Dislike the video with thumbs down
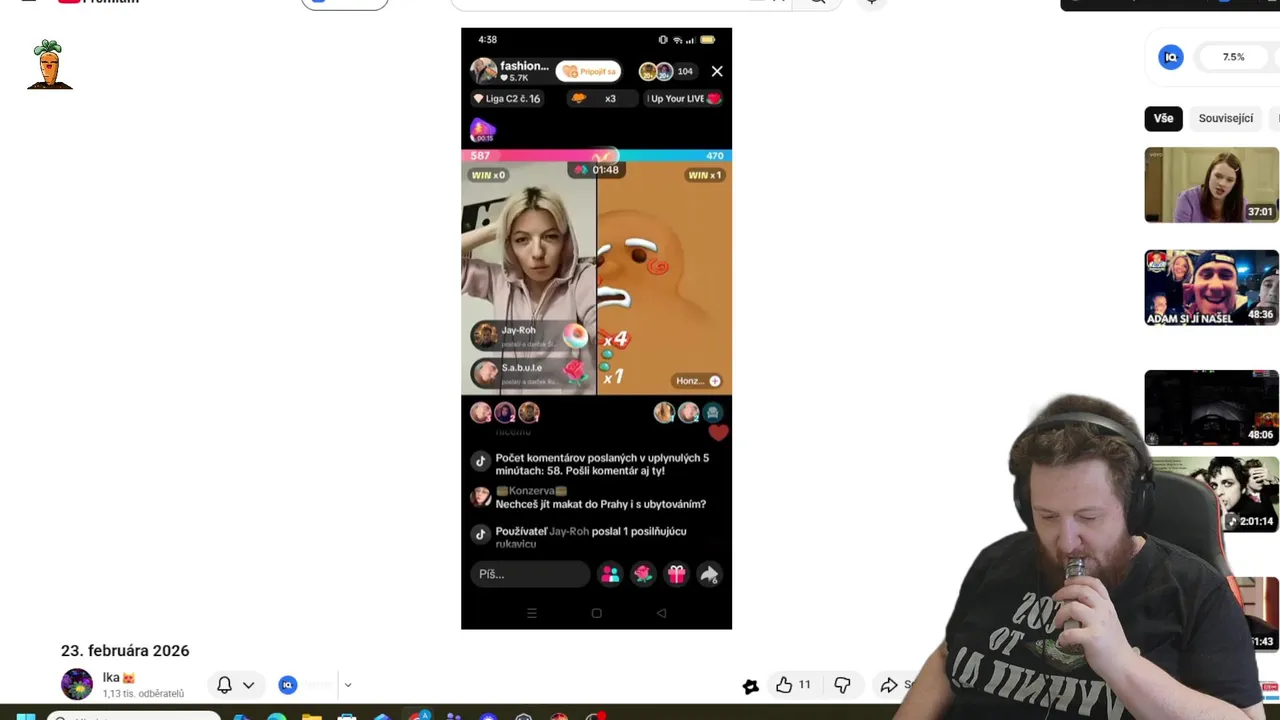Viewport: 1280px width, 720px height. (842, 685)
